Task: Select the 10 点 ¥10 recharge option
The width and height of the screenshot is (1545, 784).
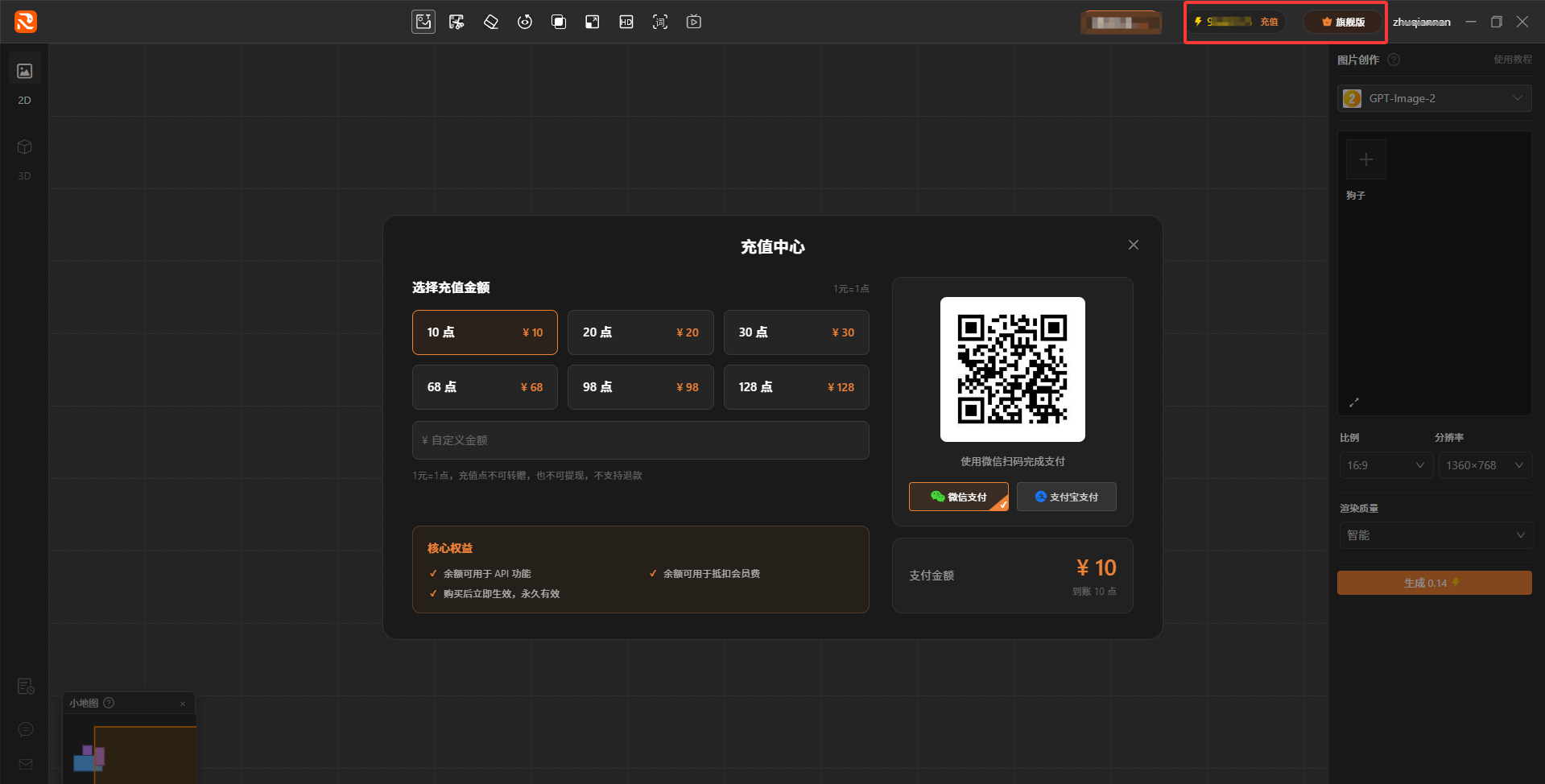Action: [x=485, y=332]
